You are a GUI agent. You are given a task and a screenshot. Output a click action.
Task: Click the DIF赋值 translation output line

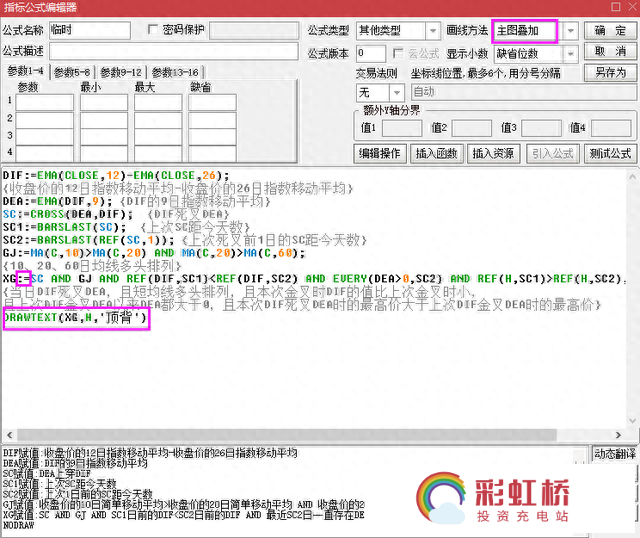click(150, 453)
